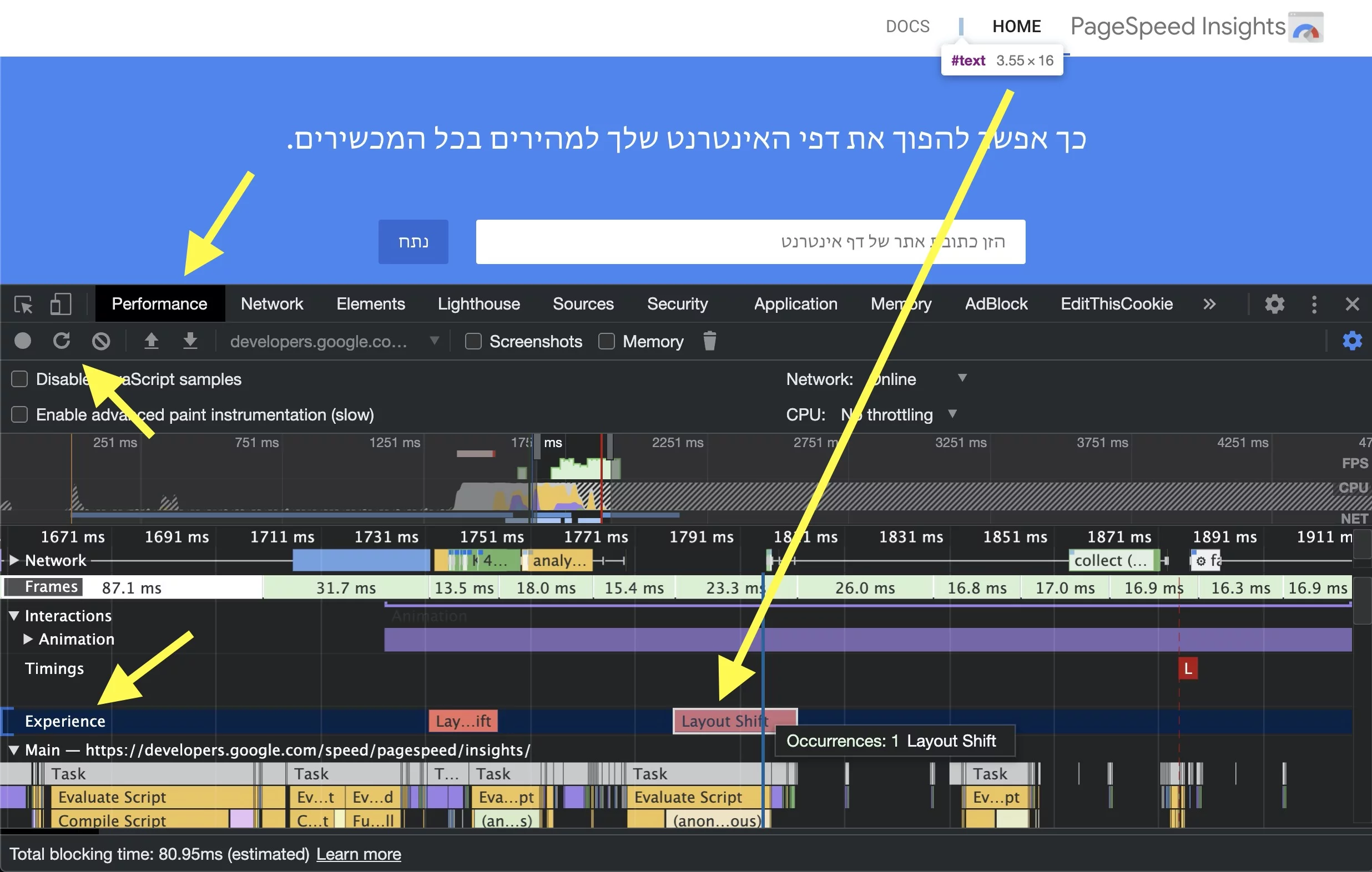Select the analy... network request bar

[557, 560]
